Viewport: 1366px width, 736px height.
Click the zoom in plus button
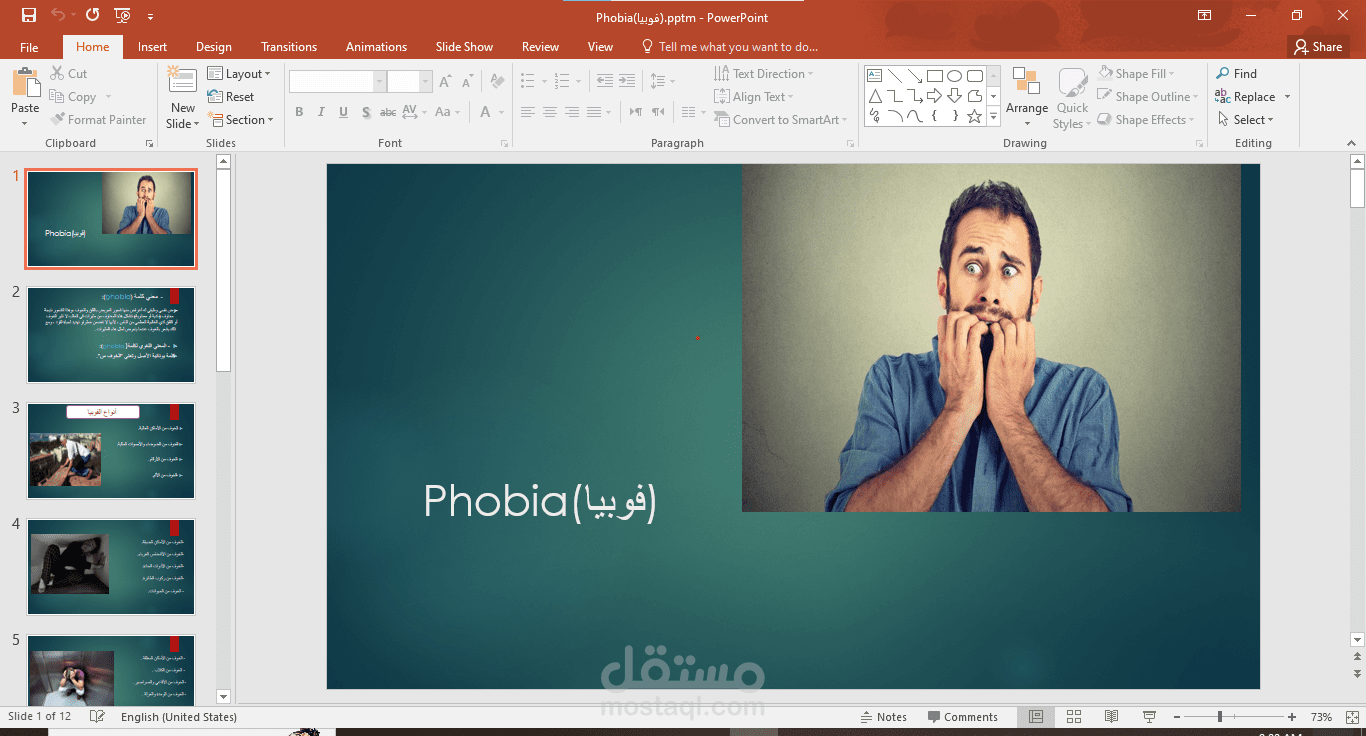click(1292, 717)
